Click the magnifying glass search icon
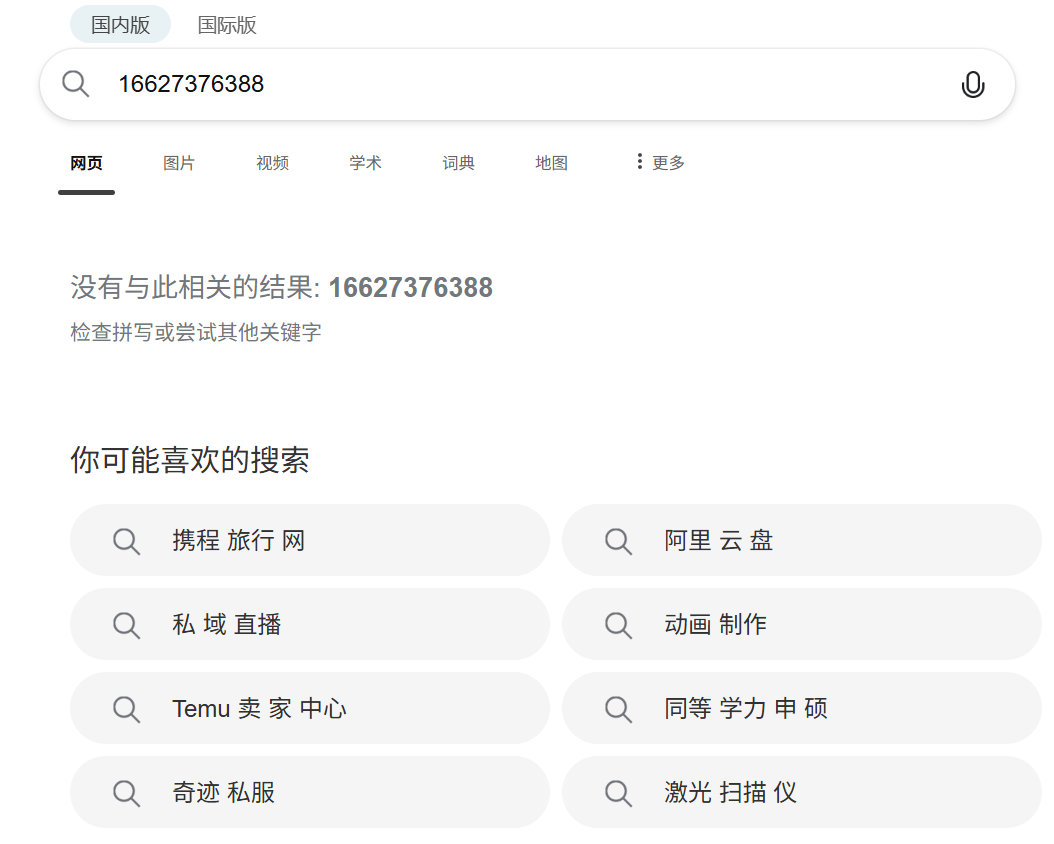The height and width of the screenshot is (844, 1054). (75, 84)
